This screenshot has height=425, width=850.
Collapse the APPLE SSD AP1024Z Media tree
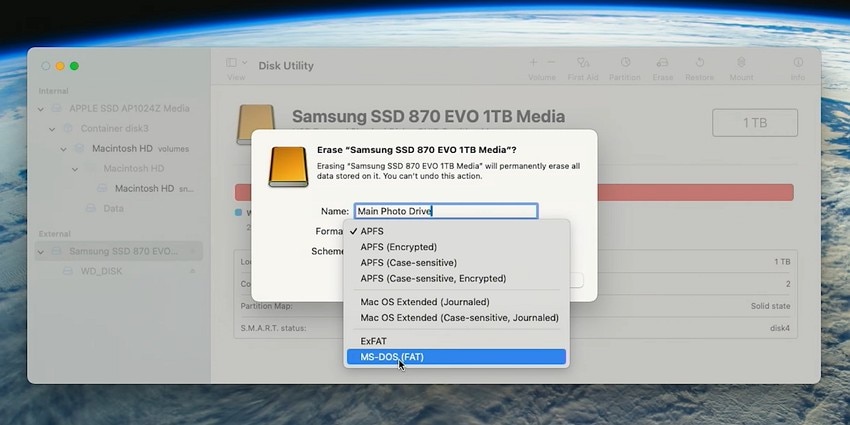coord(41,109)
